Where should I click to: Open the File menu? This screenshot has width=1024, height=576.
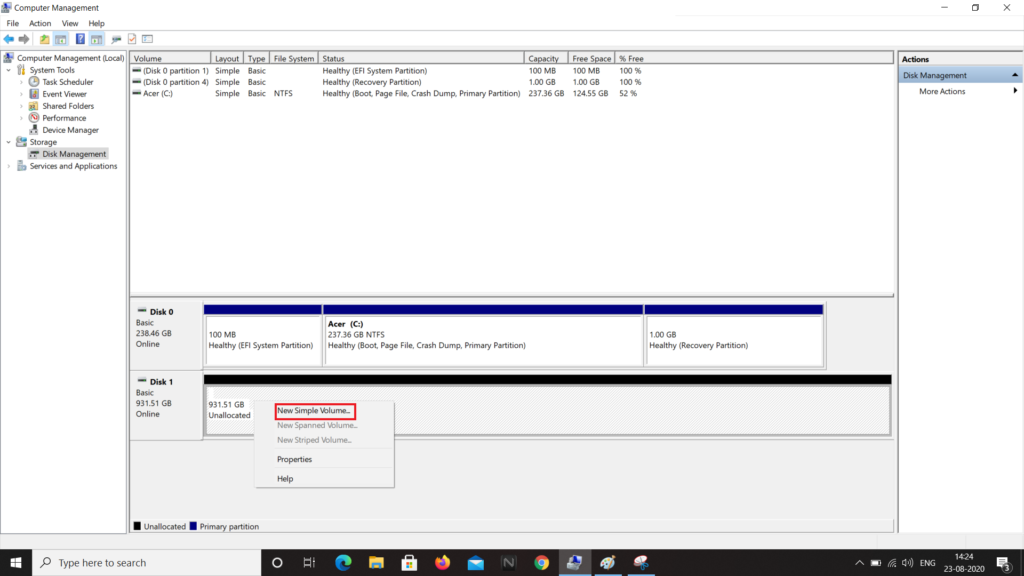click(12, 23)
